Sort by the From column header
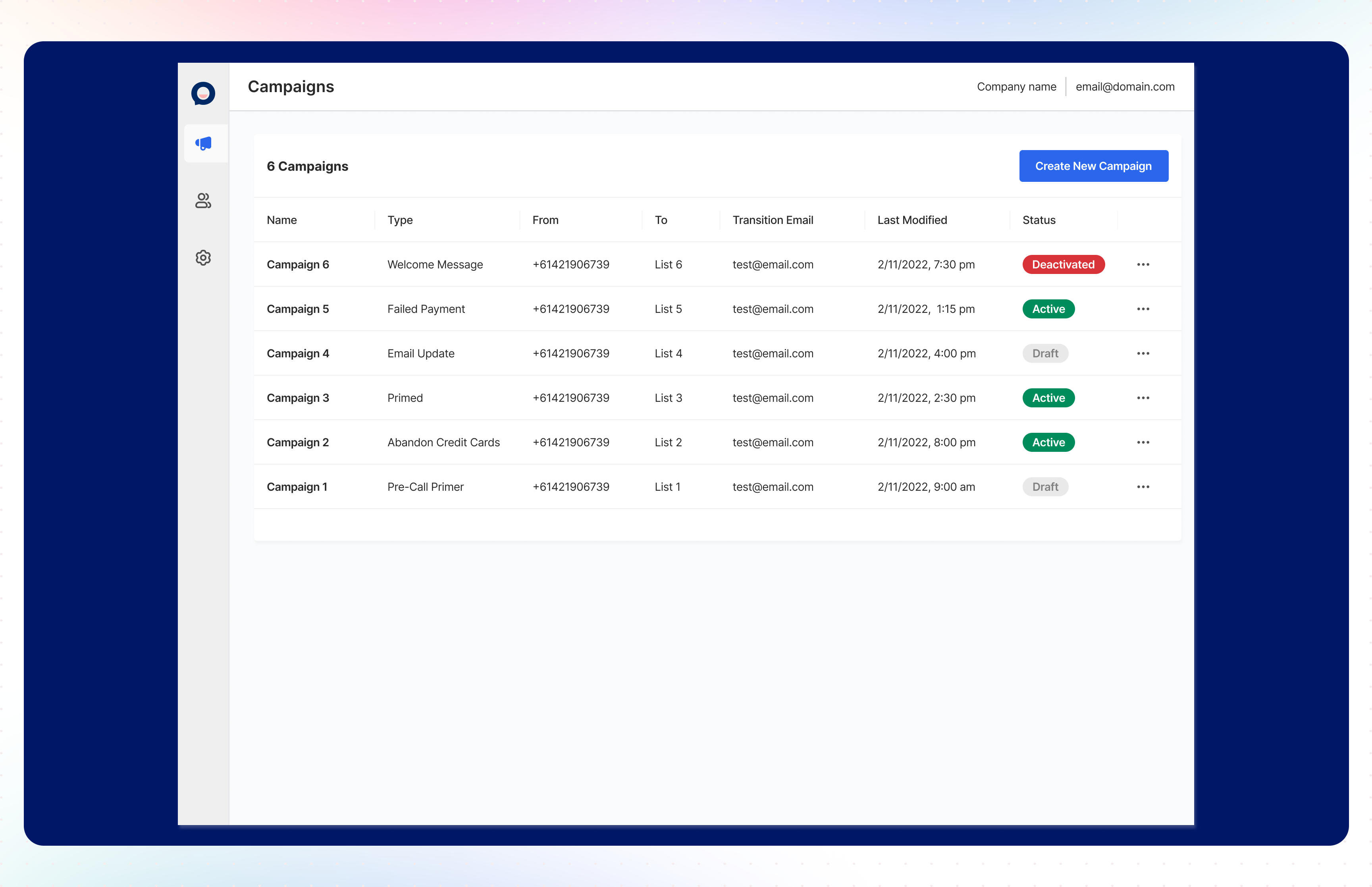This screenshot has height=887, width=1372. pos(545,220)
